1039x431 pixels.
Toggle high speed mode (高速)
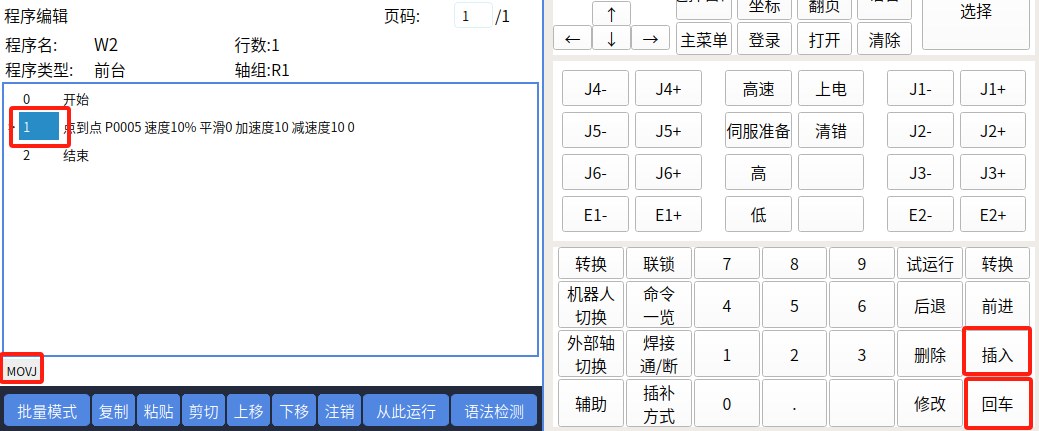click(758, 89)
